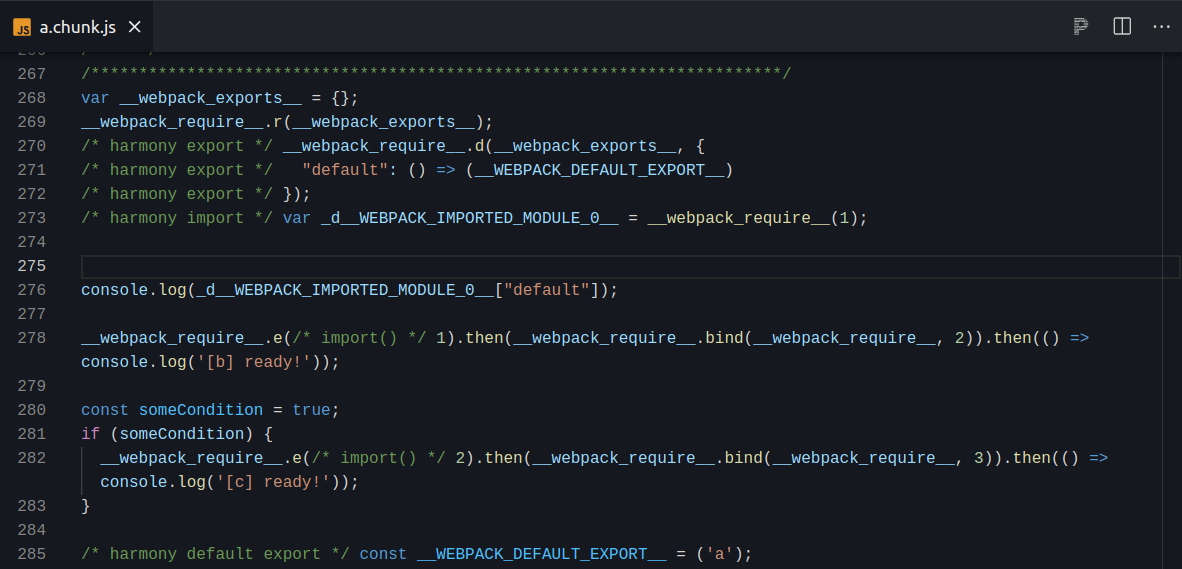This screenshot has width=1182, height=569.
Task: Select the a.chunk.js tab
Action: tap(78, 27)
